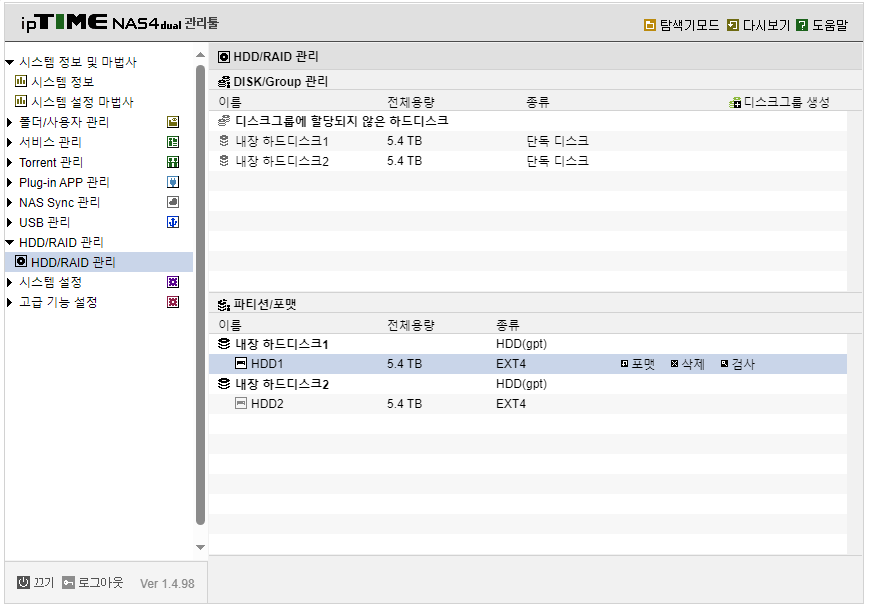The height and width of the screenshot is (604, 869).
Task: Click the 도움말 help icon
Action: click(801, 25)
